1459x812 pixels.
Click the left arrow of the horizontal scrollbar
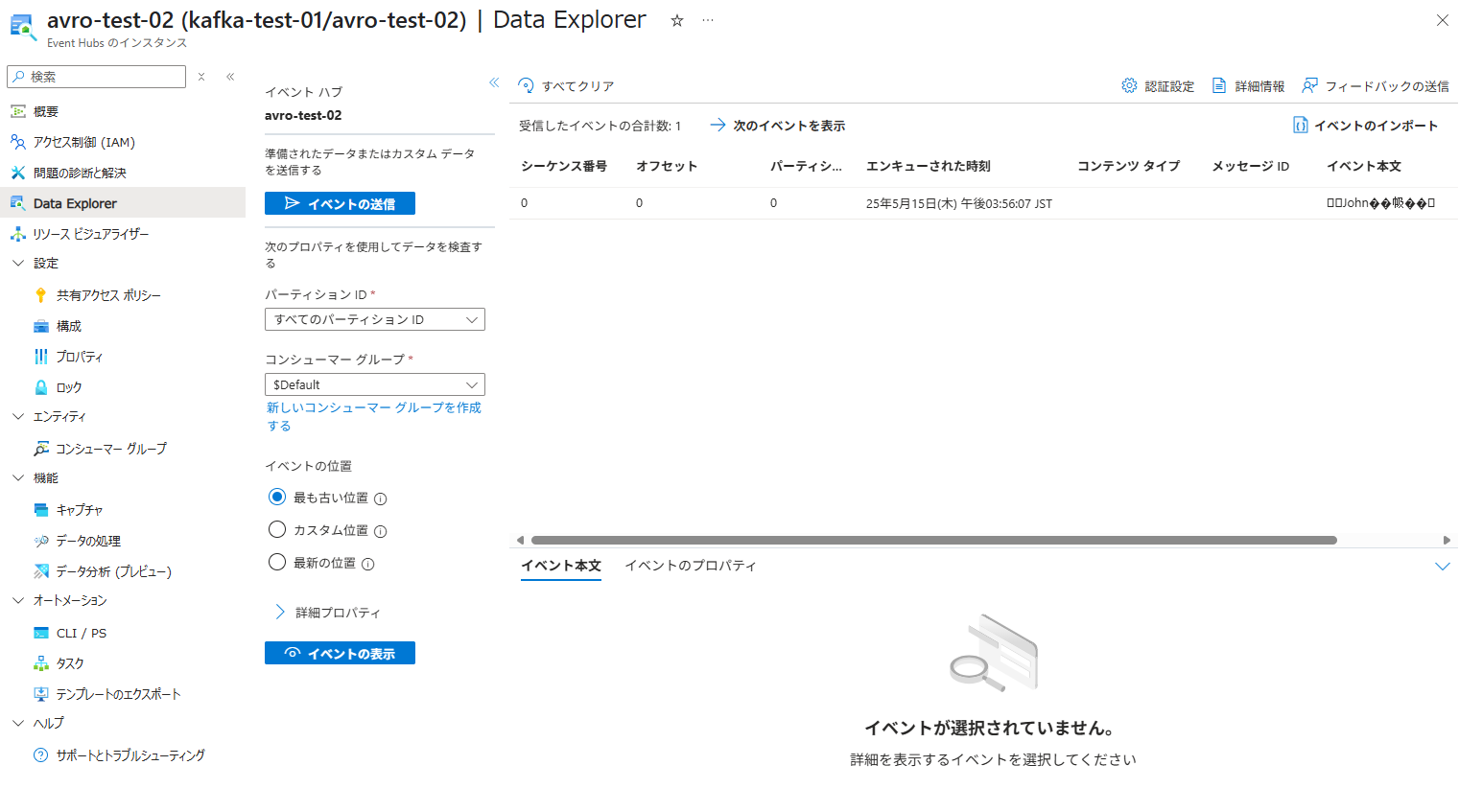click(520, 540)
